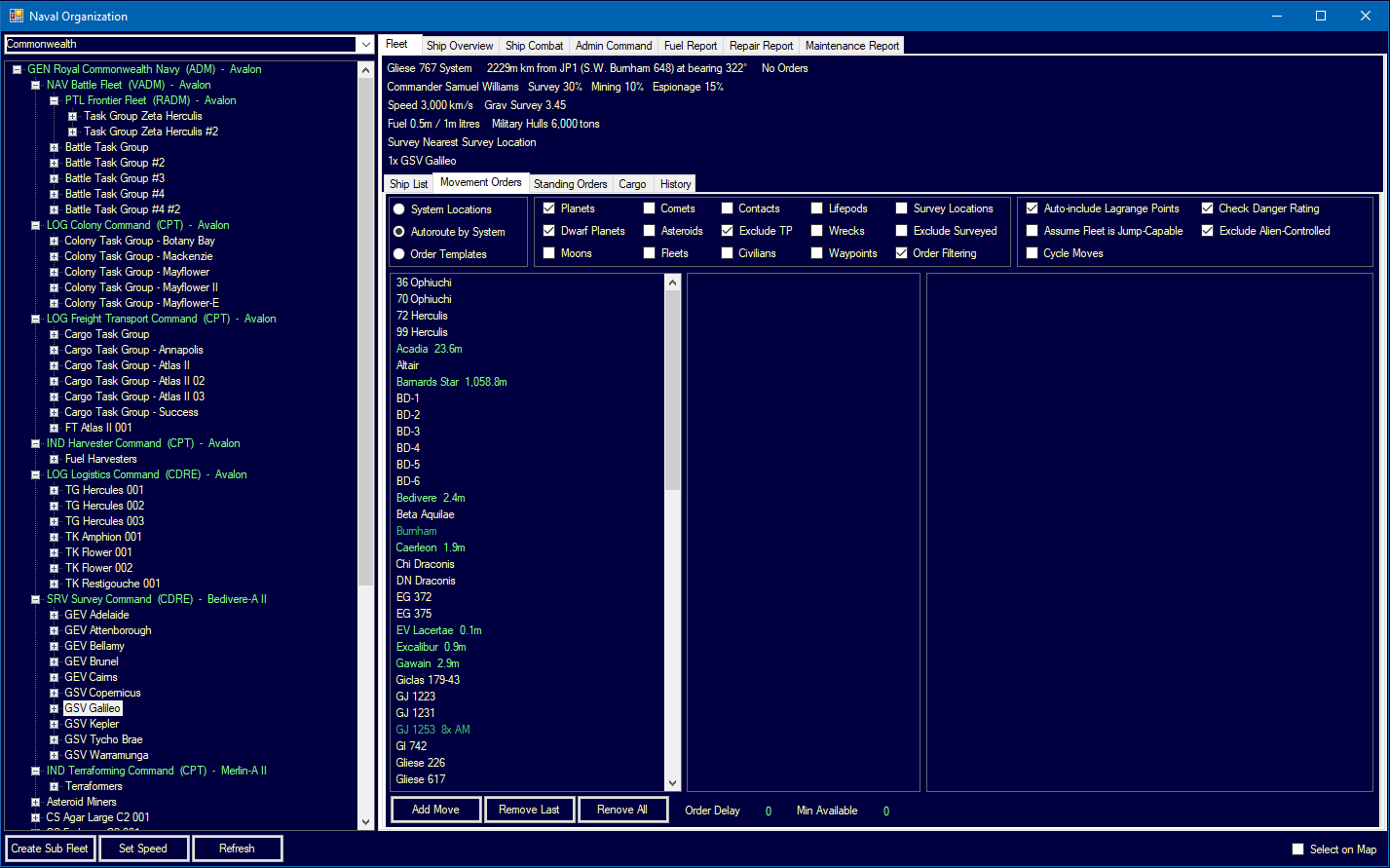
Task: Open the Admin Command tab
Action: [614, 46]
